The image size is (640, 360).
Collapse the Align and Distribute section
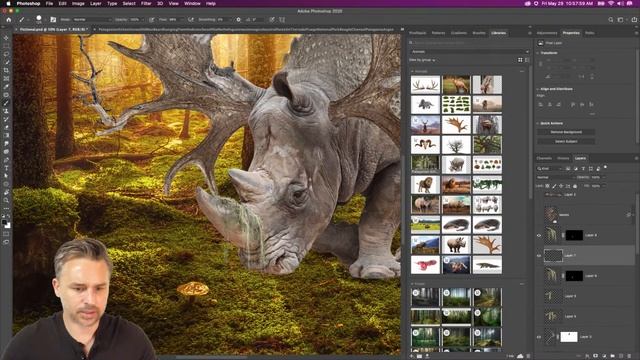coord(538,89)
